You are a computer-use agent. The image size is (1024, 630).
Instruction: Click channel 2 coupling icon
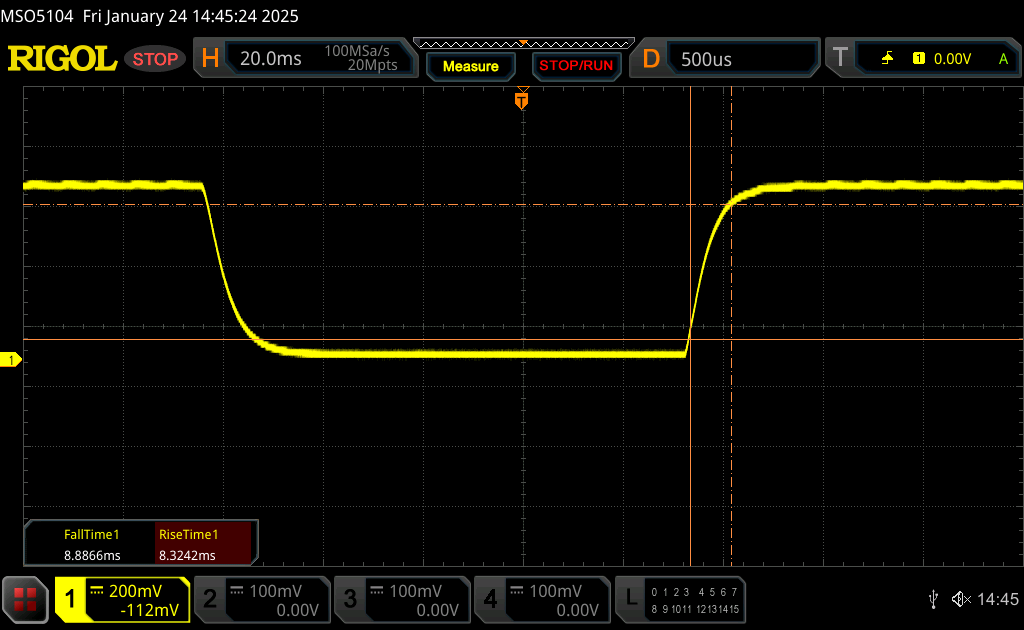click(237, 591)
